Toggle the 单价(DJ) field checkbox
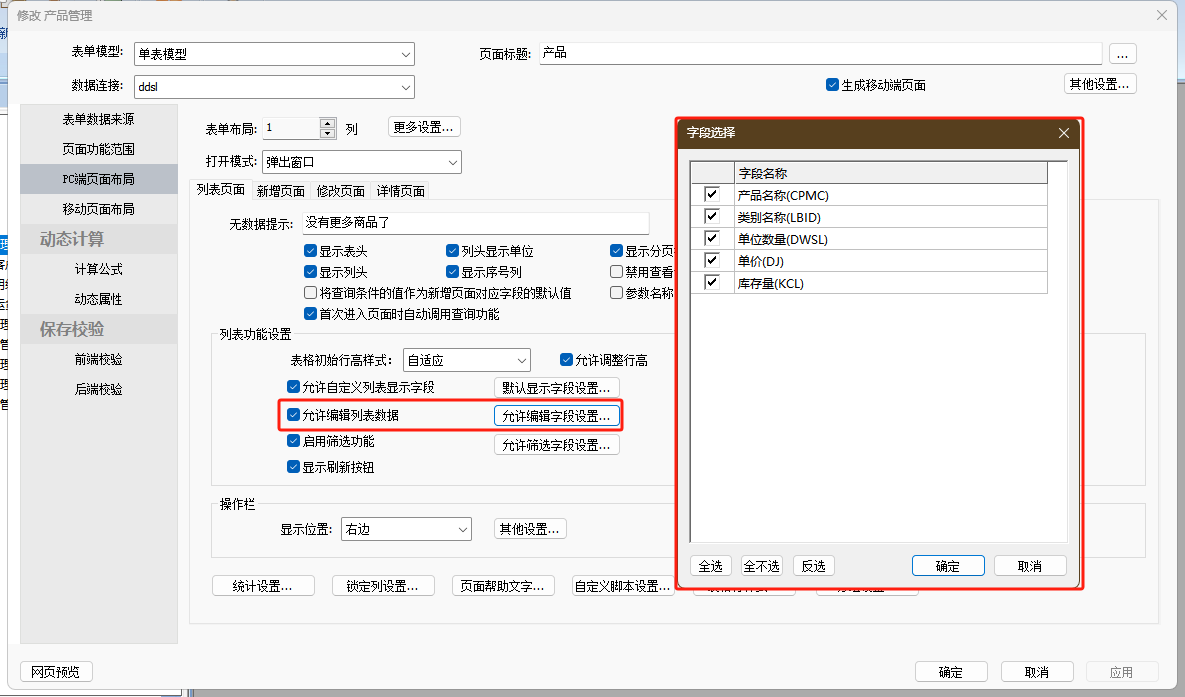 (x=712, y=261)
